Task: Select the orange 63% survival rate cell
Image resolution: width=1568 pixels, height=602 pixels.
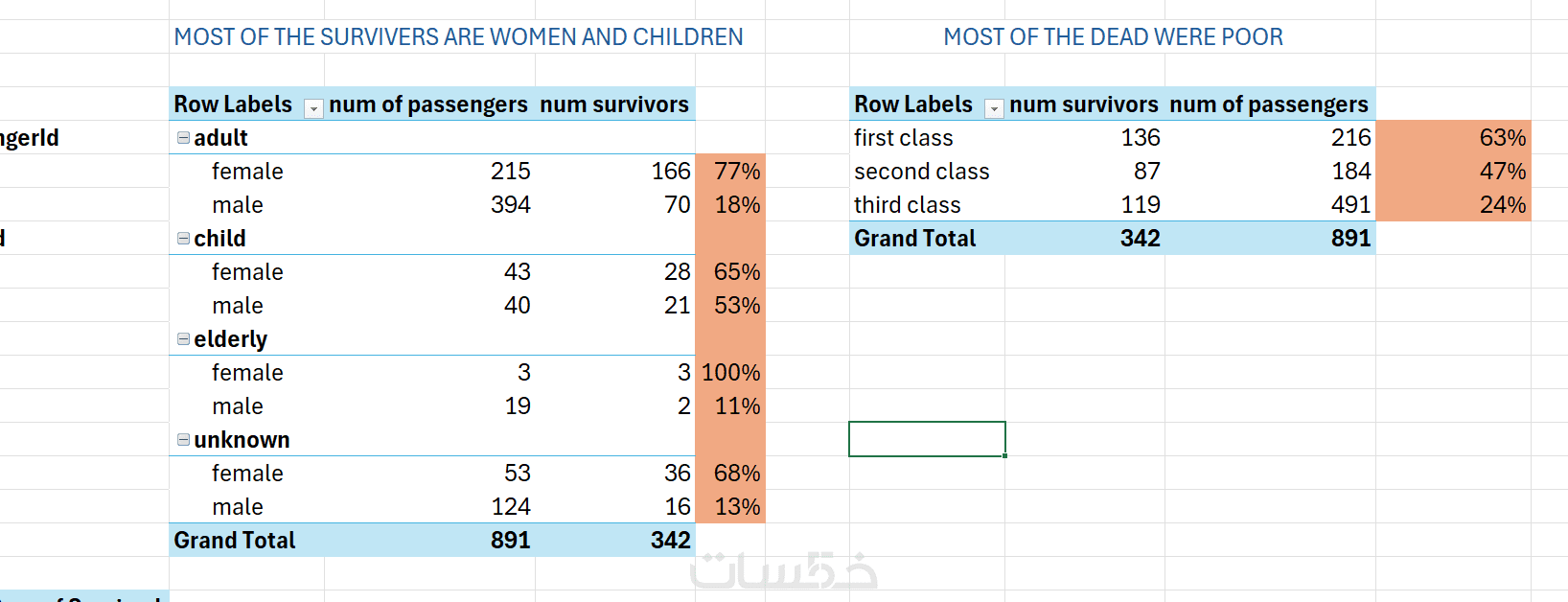Action: (x=1453, y=138)
